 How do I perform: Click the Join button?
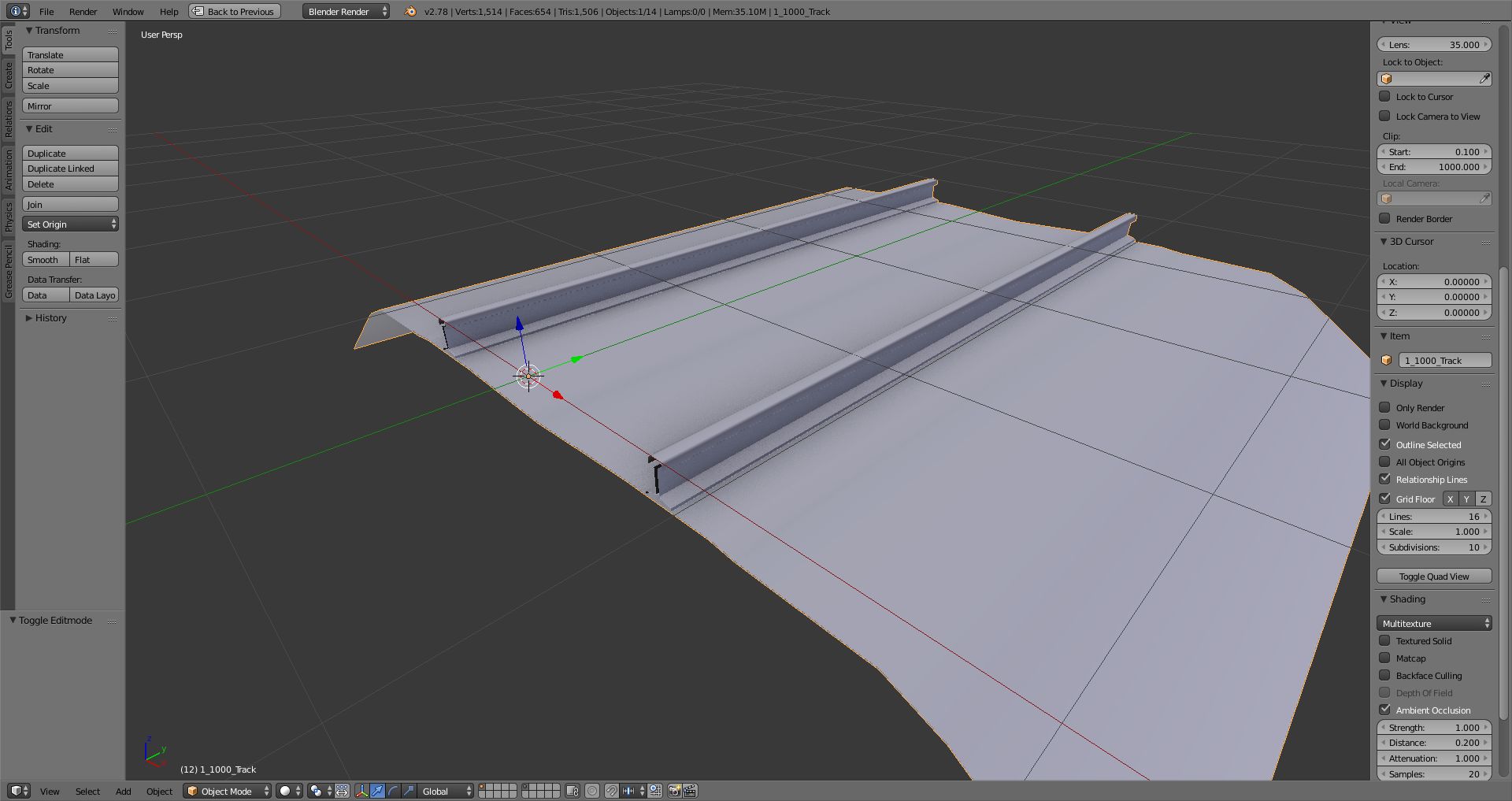[x=70, y=205]
